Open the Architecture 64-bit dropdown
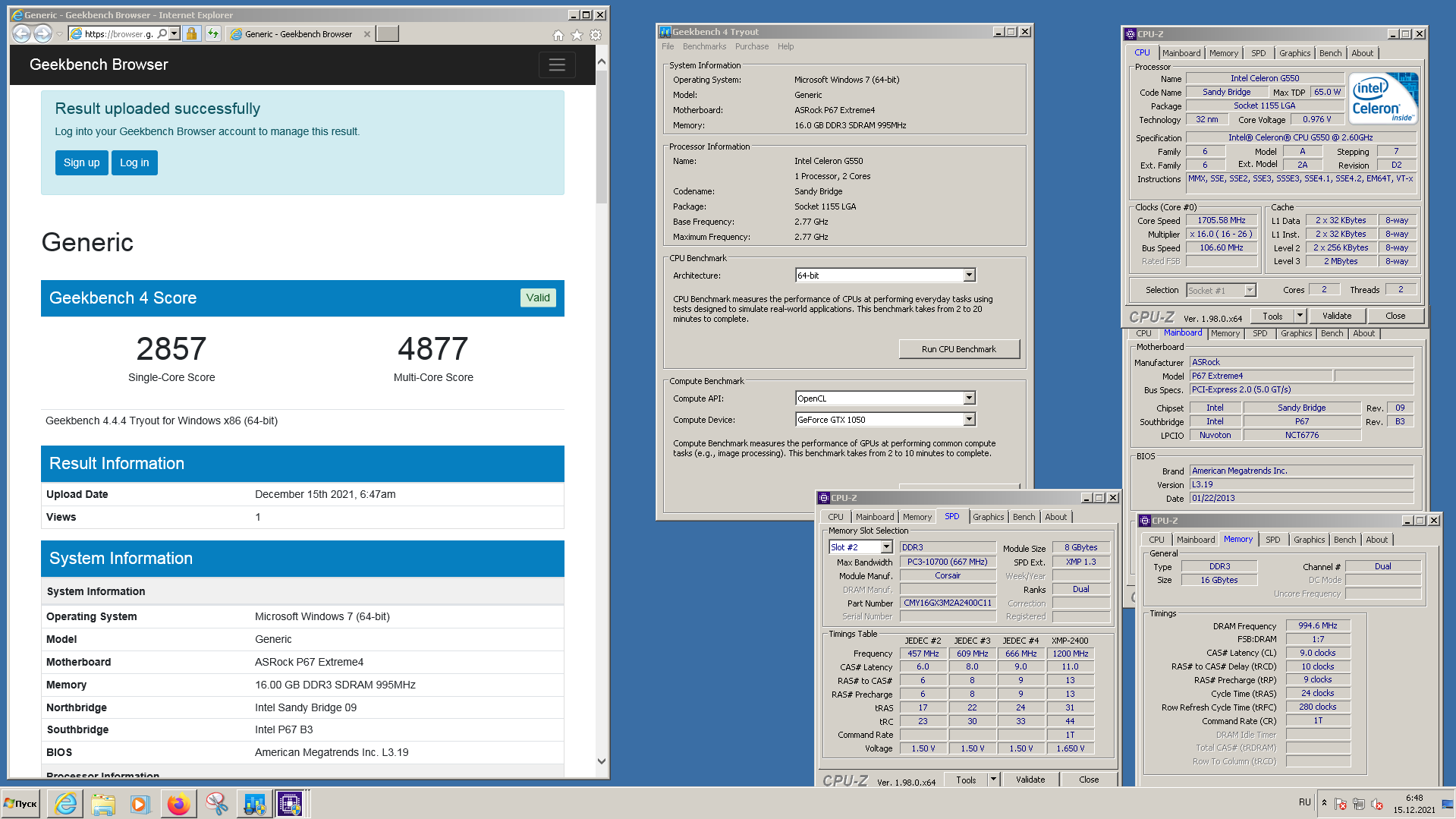 [969, 276]
